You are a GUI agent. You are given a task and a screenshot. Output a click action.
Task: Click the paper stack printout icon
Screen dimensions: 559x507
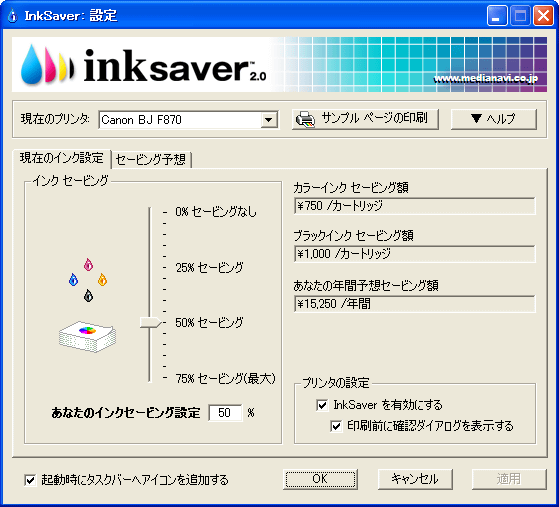pyautogui.click(x=87, y=337)
